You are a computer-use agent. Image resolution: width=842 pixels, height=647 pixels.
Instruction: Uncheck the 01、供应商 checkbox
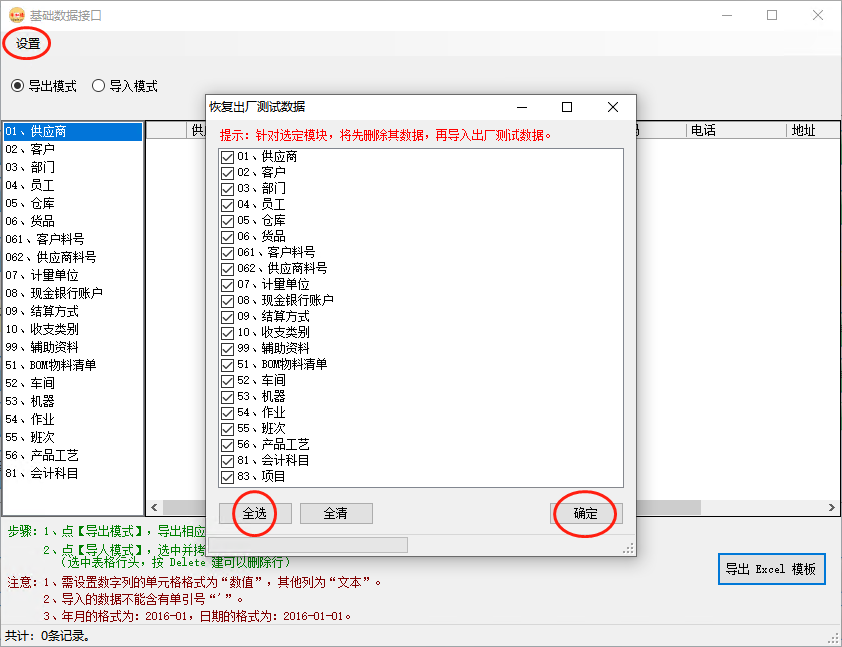227,157
